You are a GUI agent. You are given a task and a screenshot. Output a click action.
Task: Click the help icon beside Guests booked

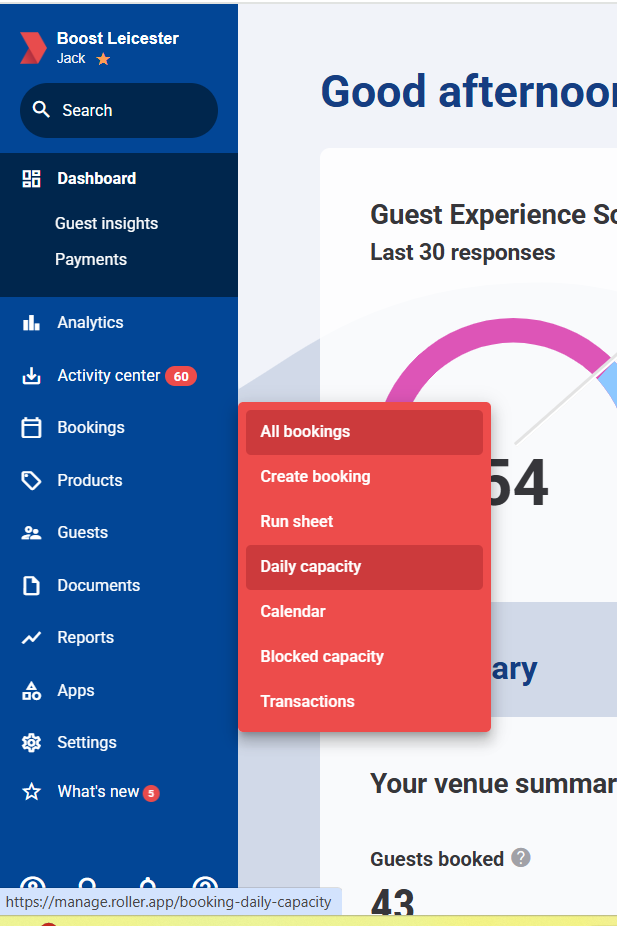(x=520, y=857)
